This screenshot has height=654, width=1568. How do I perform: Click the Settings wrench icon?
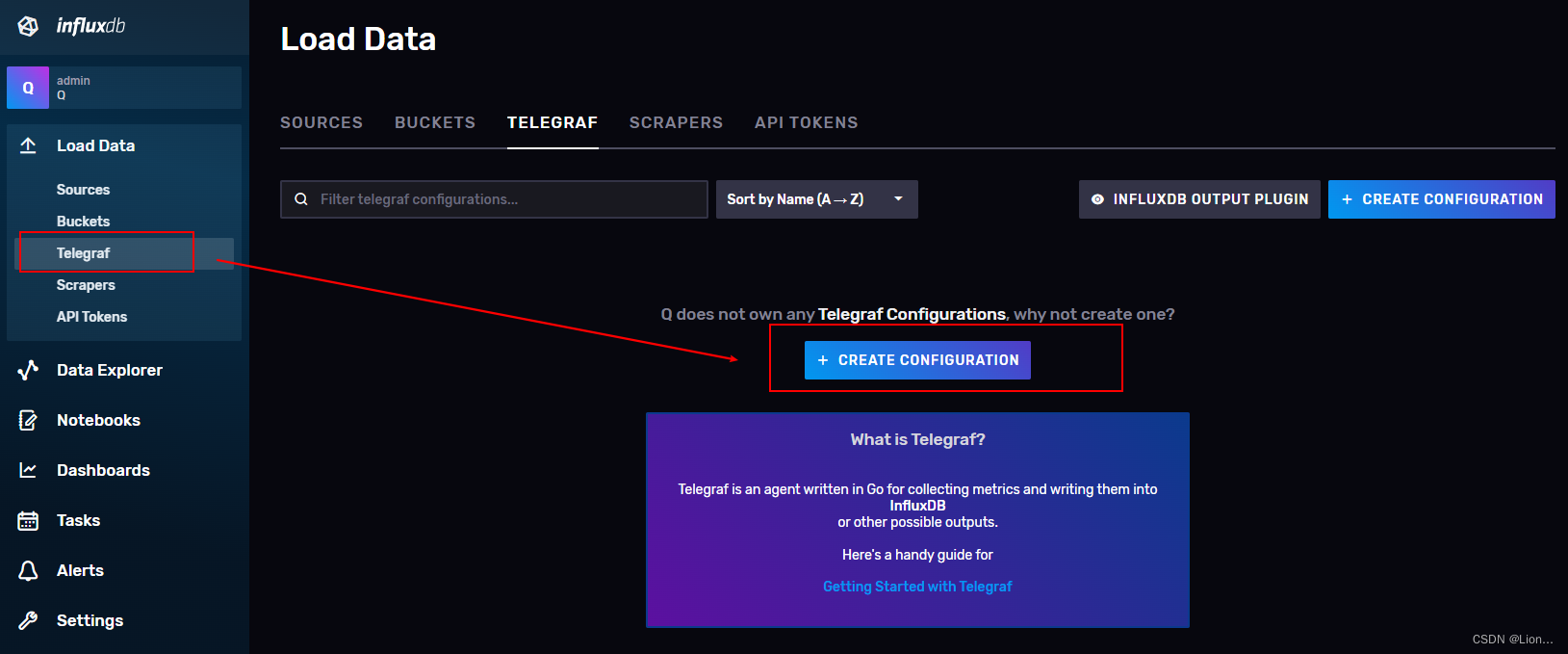[x=28, y=620]
